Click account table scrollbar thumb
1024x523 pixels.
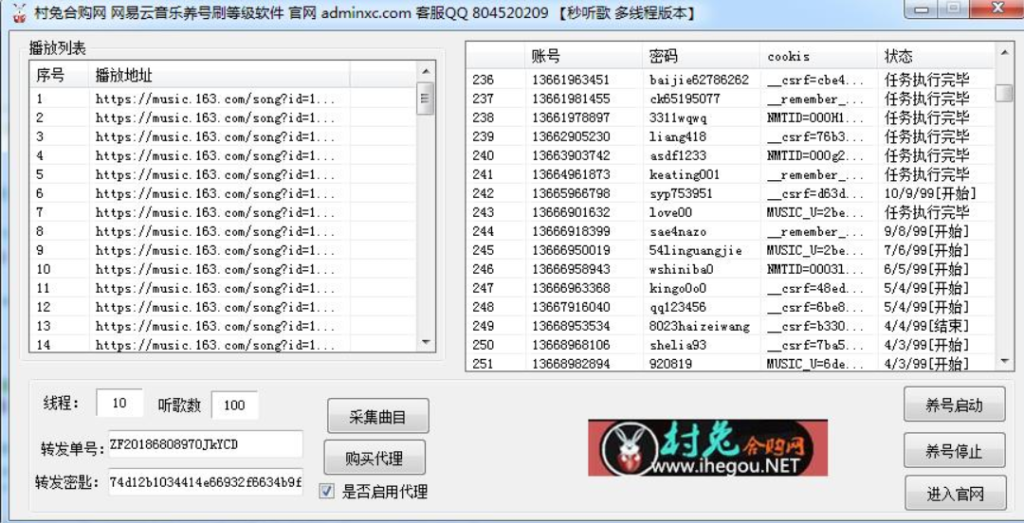point(1003,93)
